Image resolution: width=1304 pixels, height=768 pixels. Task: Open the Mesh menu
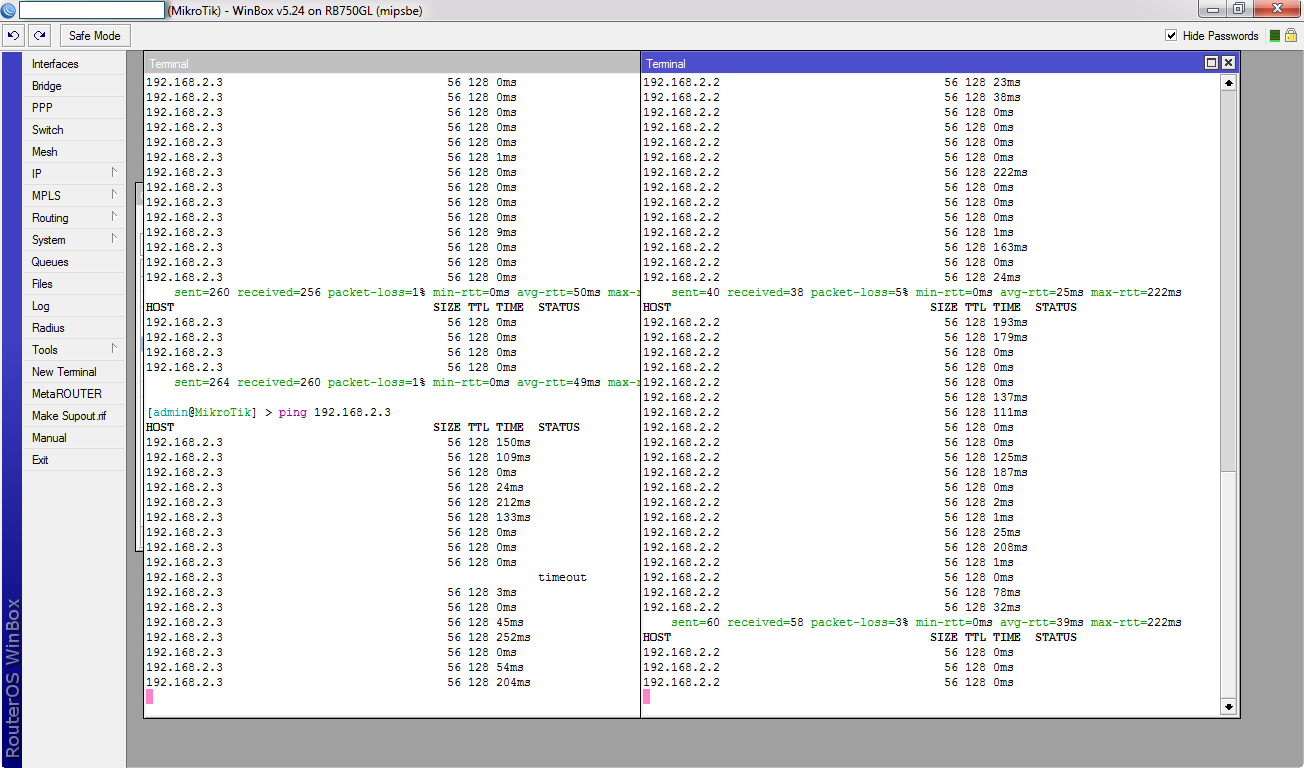coord(75,152)
